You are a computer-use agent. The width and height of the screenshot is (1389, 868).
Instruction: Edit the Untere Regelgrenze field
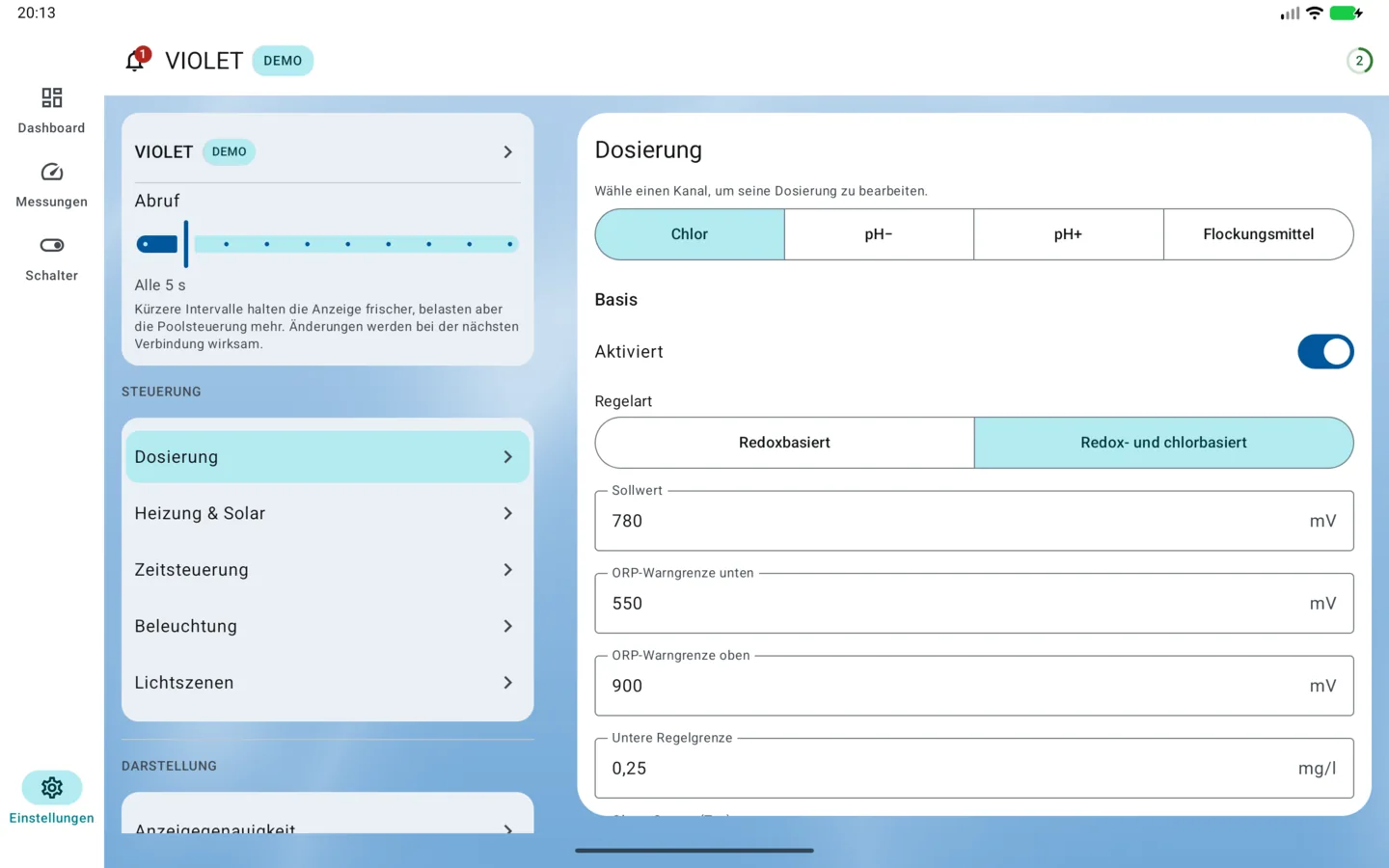coord(974,769)
